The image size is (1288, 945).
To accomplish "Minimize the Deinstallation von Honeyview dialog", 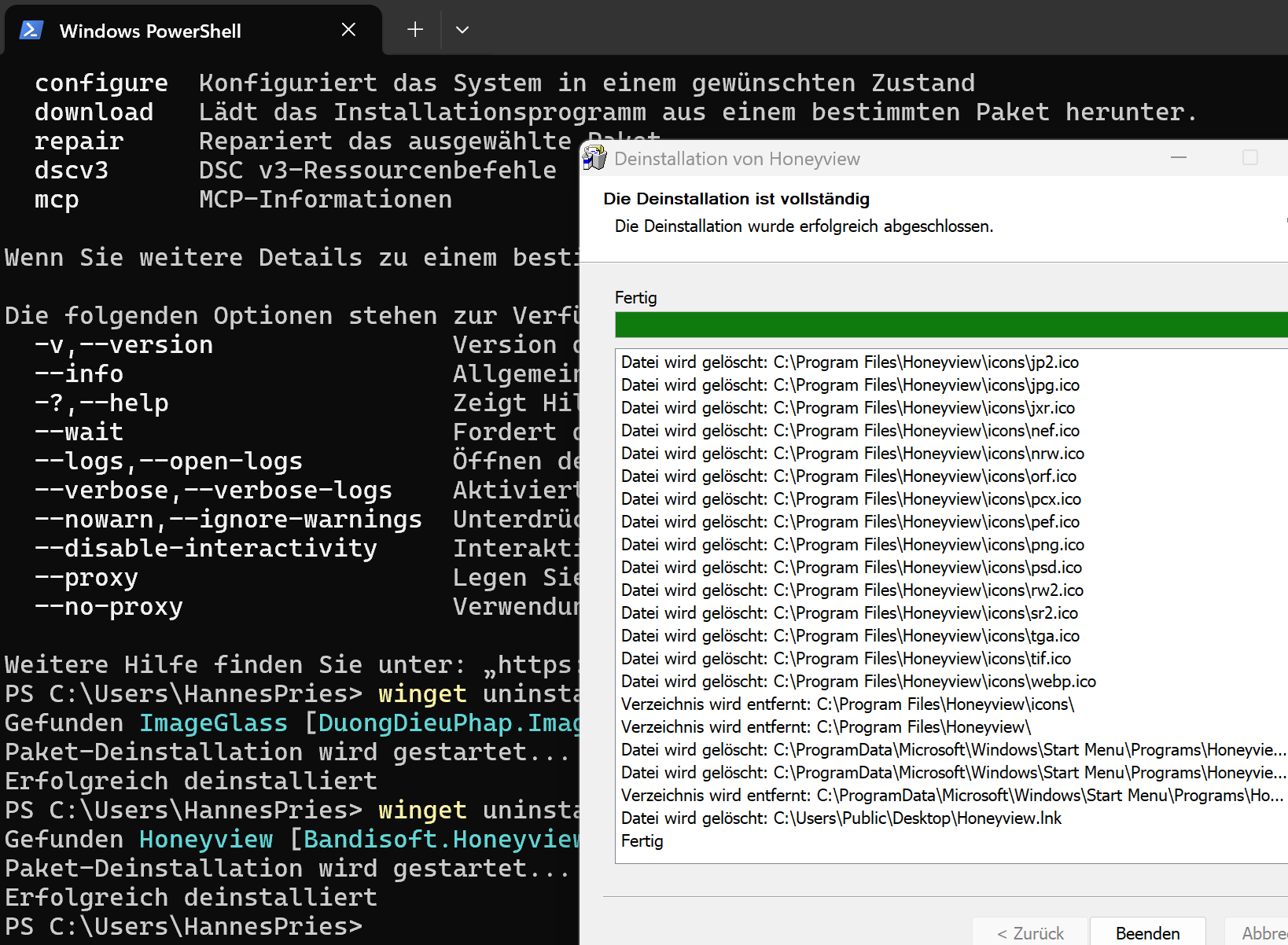I will (x=1179, y=157).
